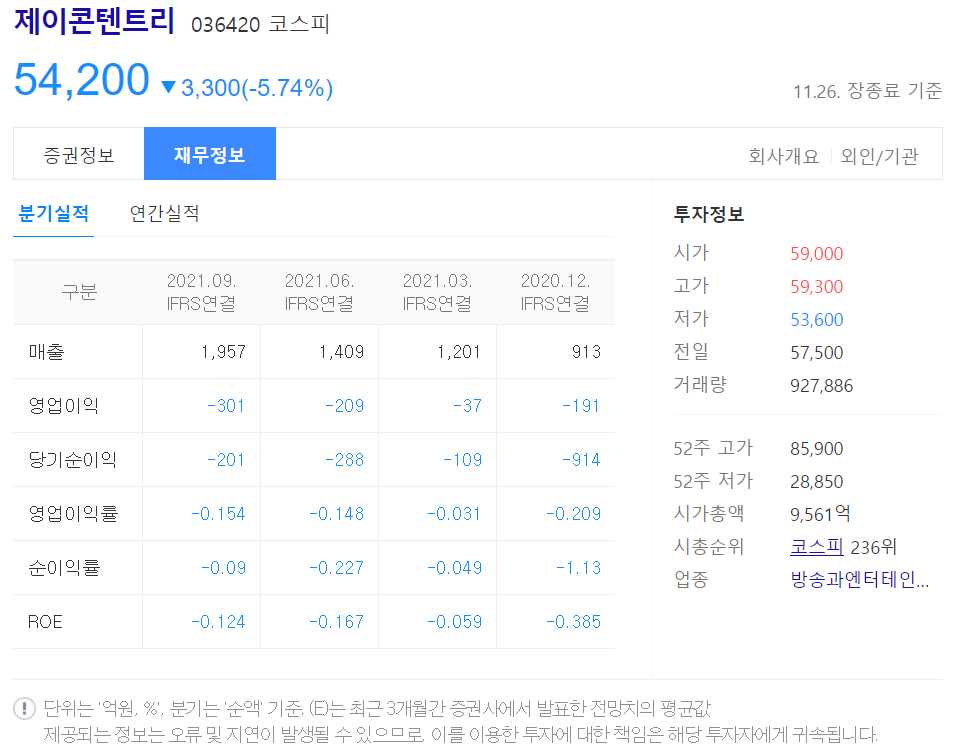Click 매출 value 913
The width and height of the screenshot is (965, 746).
586,352
